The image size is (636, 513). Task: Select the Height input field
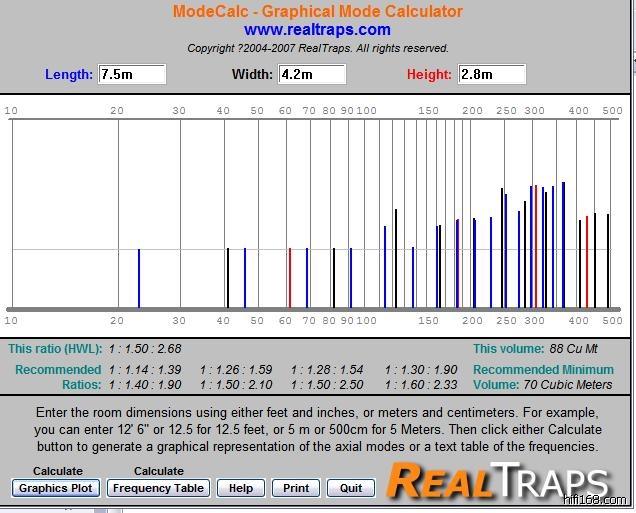(491, 75)
